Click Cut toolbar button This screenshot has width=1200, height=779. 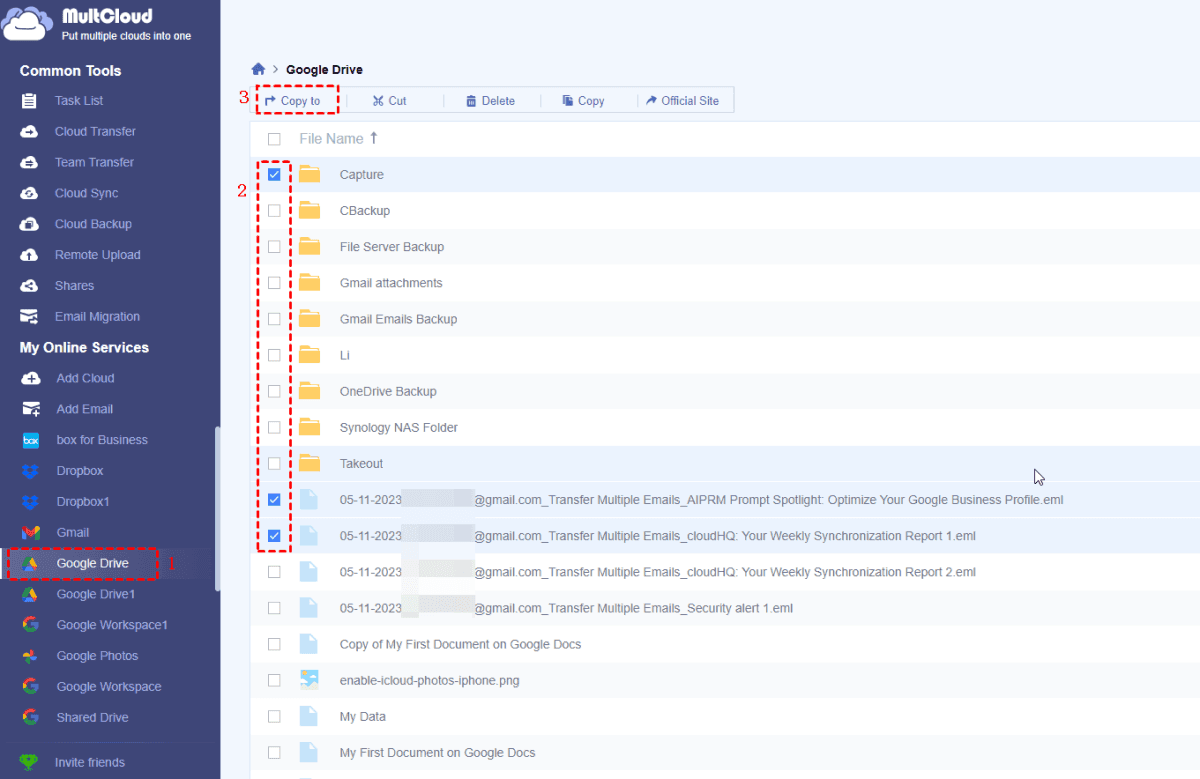(390, 101)
